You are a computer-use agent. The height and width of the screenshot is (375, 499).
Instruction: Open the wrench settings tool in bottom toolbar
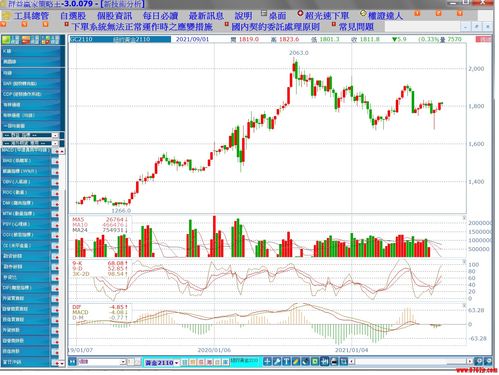click(277, 362)
